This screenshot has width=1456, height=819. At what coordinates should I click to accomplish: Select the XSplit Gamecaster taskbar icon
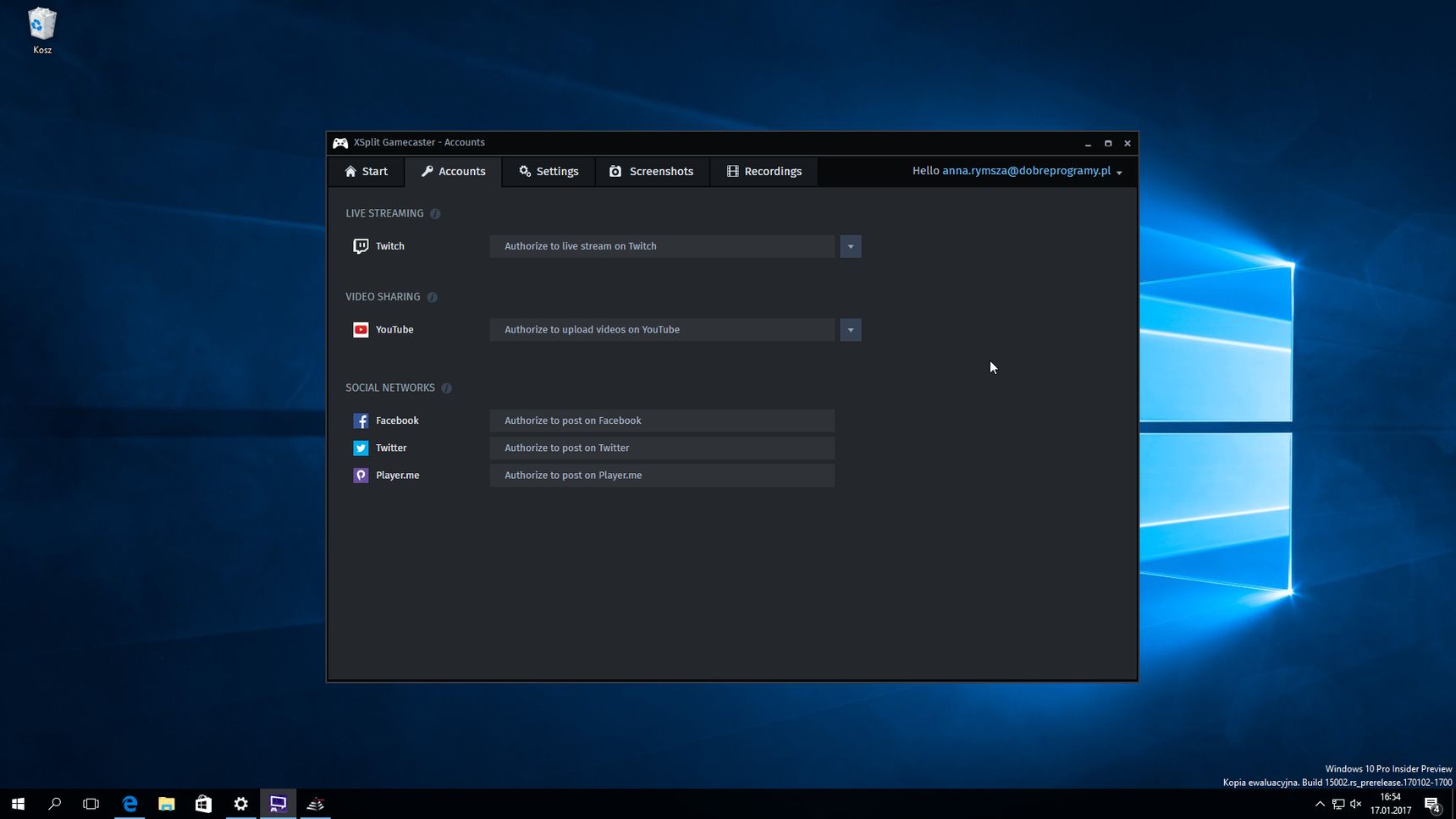(x=279, y=804)
